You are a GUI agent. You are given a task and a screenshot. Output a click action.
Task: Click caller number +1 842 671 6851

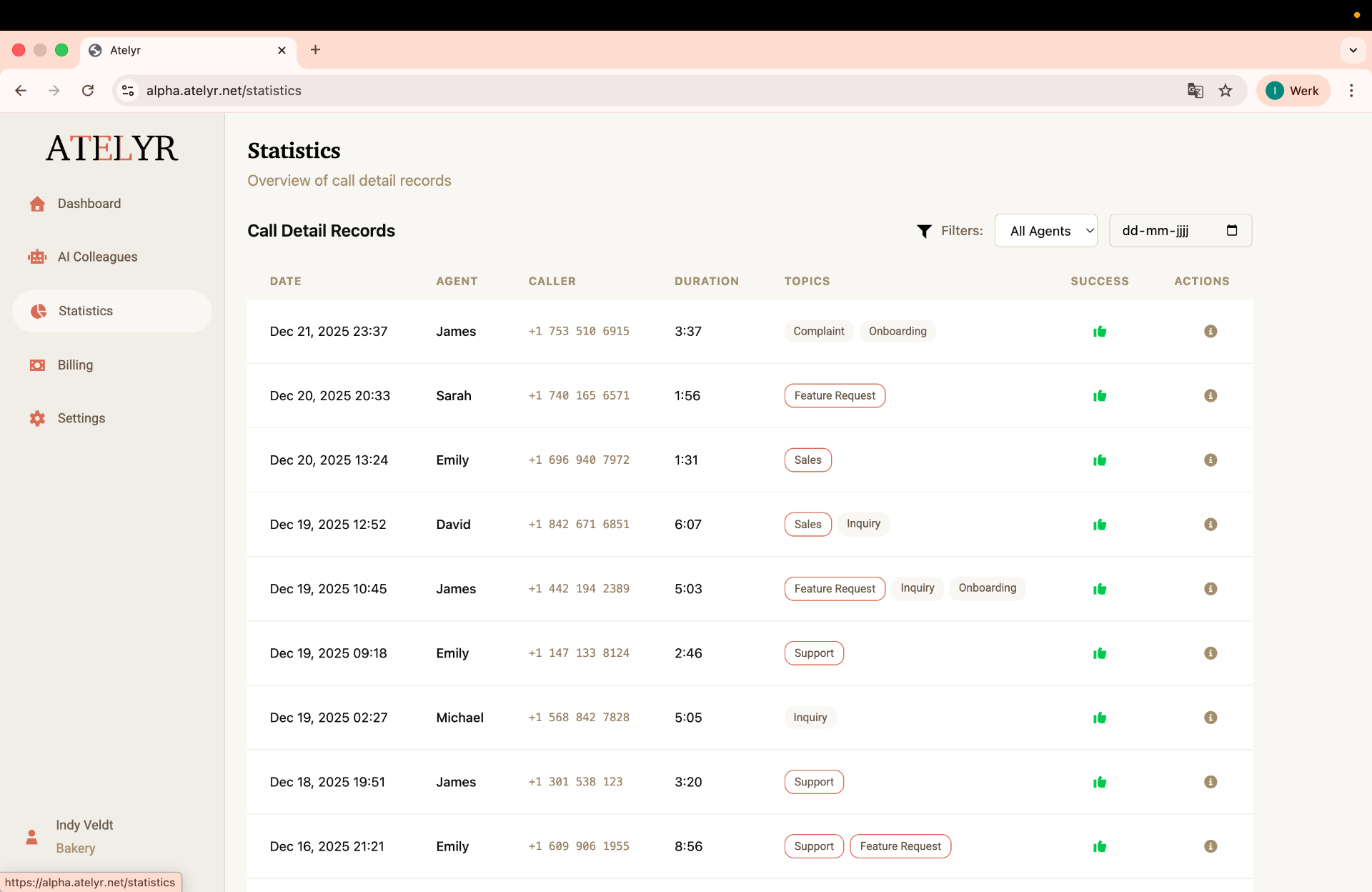(x=579, y=525)
